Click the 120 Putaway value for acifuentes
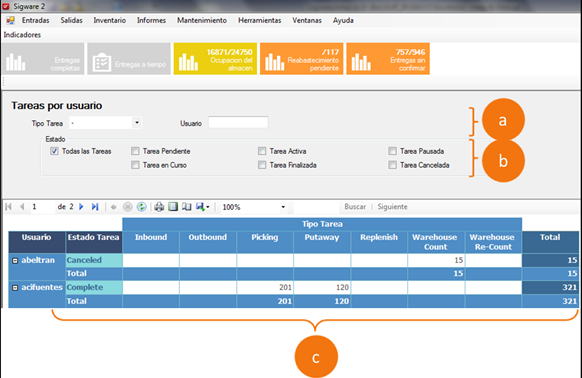The height and width of the screenshot is (378, 582). coord(322,287)
